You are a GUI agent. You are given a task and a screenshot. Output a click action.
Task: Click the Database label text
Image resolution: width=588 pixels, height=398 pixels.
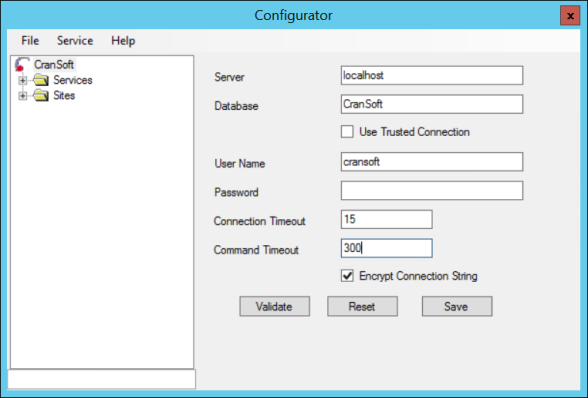236,106
